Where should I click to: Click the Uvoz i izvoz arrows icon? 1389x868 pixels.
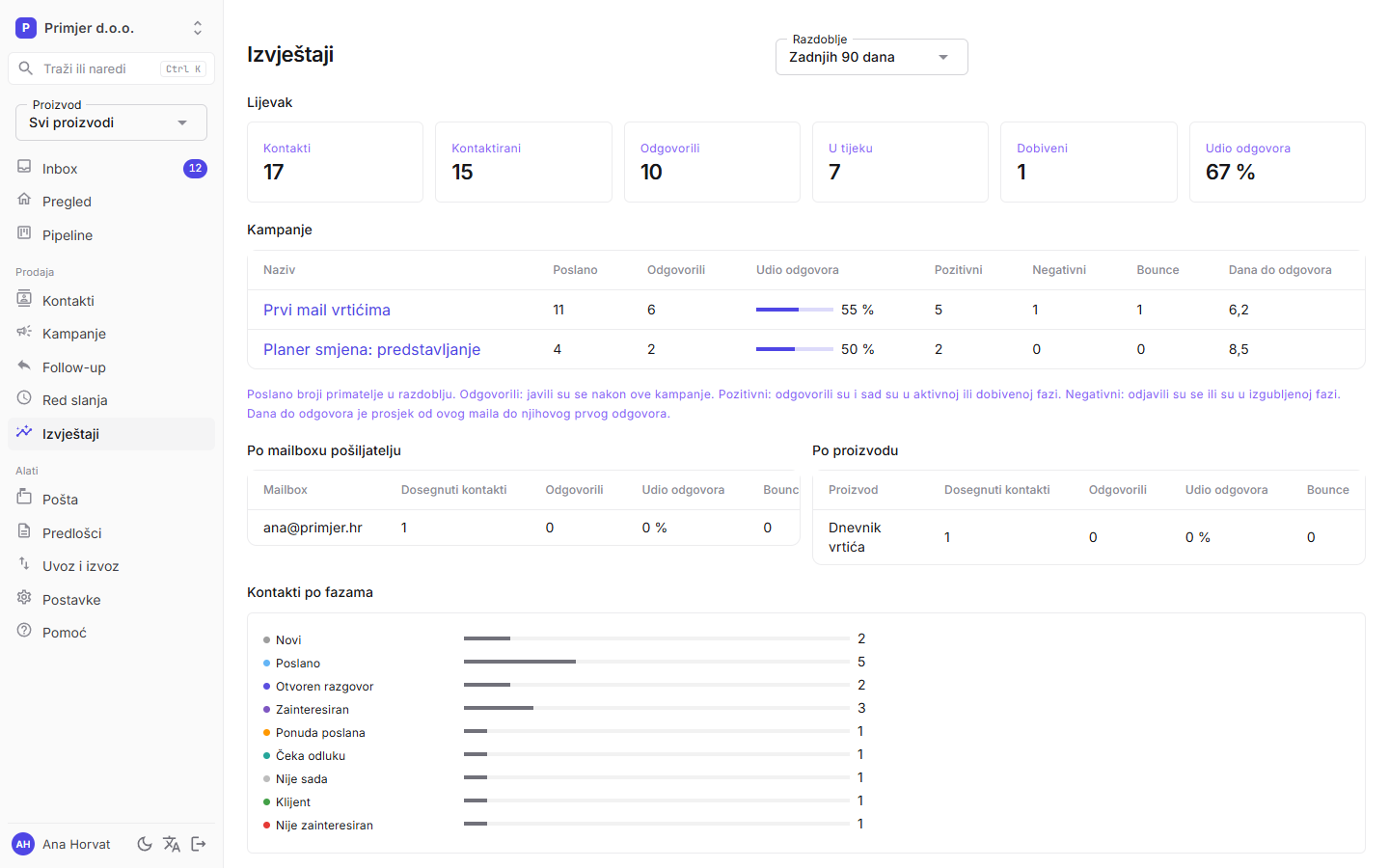click(24, 564)
